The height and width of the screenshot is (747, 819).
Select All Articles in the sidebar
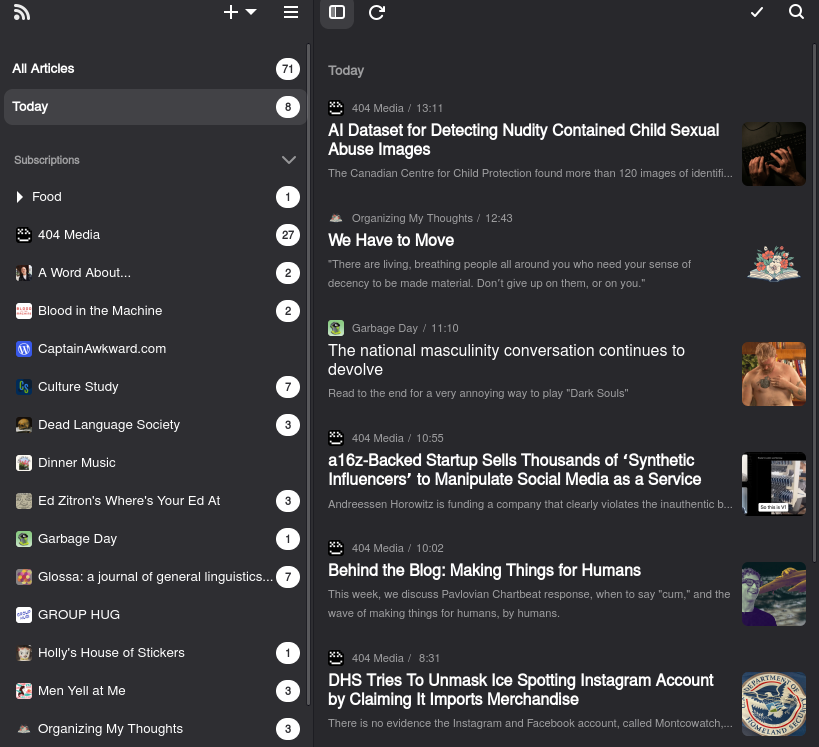click(43, 69)
